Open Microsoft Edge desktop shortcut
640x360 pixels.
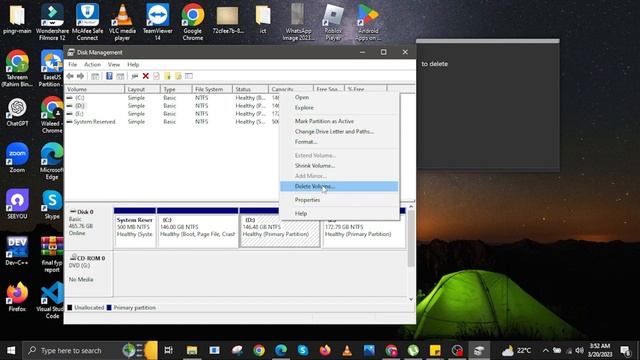[x=52, y=162]
